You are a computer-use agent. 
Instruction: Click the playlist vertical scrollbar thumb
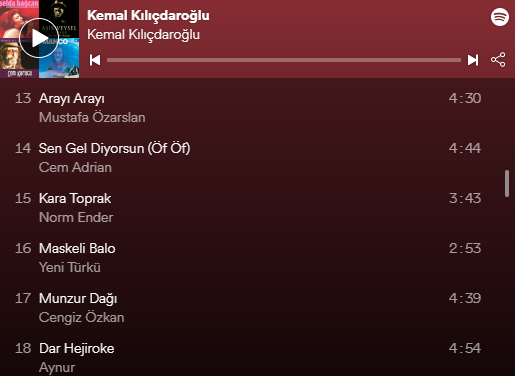[x=507, y=183]
